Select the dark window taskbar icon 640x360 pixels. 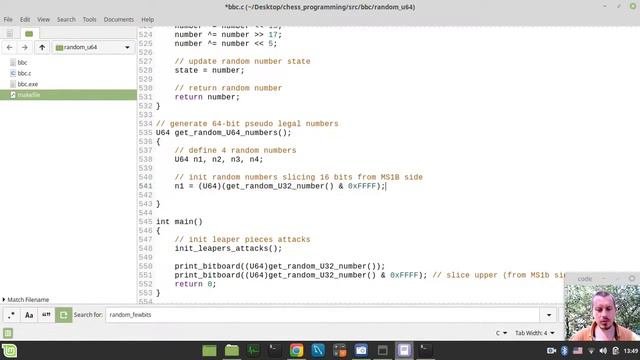tap(382, 351)
